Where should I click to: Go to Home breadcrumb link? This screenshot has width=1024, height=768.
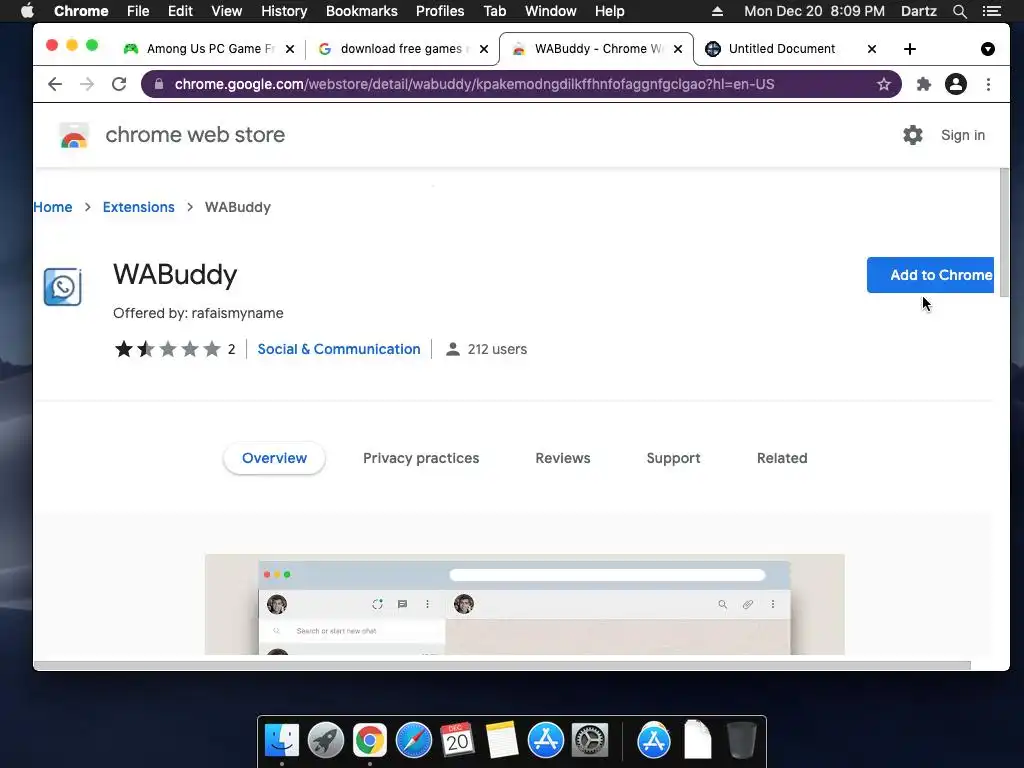coord(53,207)
